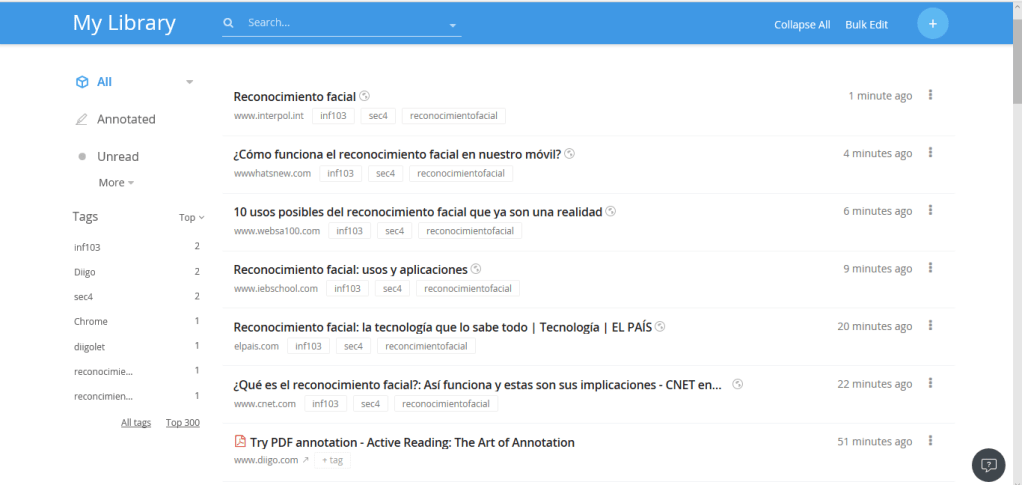The width and height of the screenshot is (1022, 485).
Task: Click the blue plus add button
Action: (932, 24)
